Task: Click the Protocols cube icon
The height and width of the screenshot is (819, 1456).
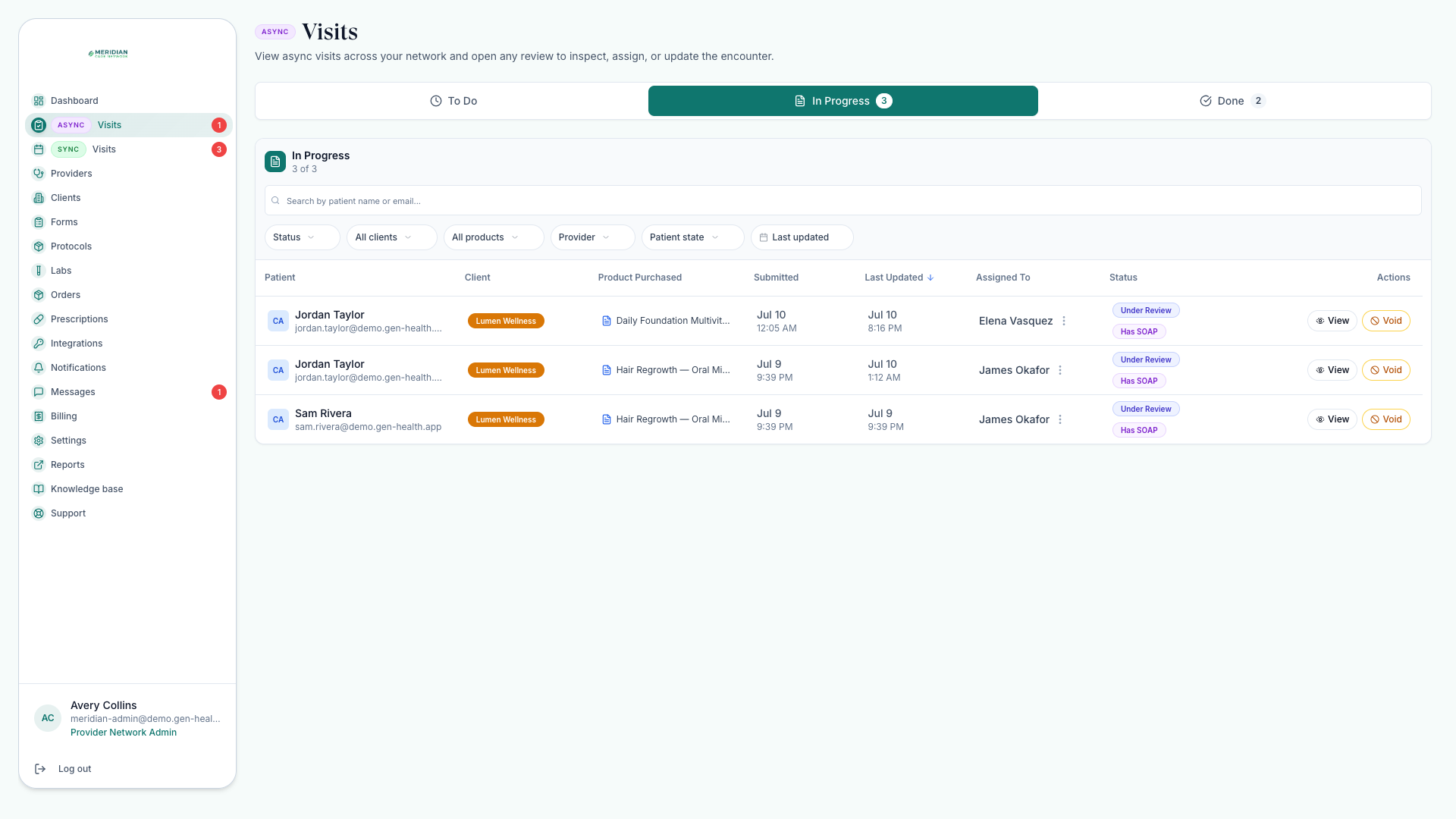Action: pyautogui.click(x=39, y=246)
